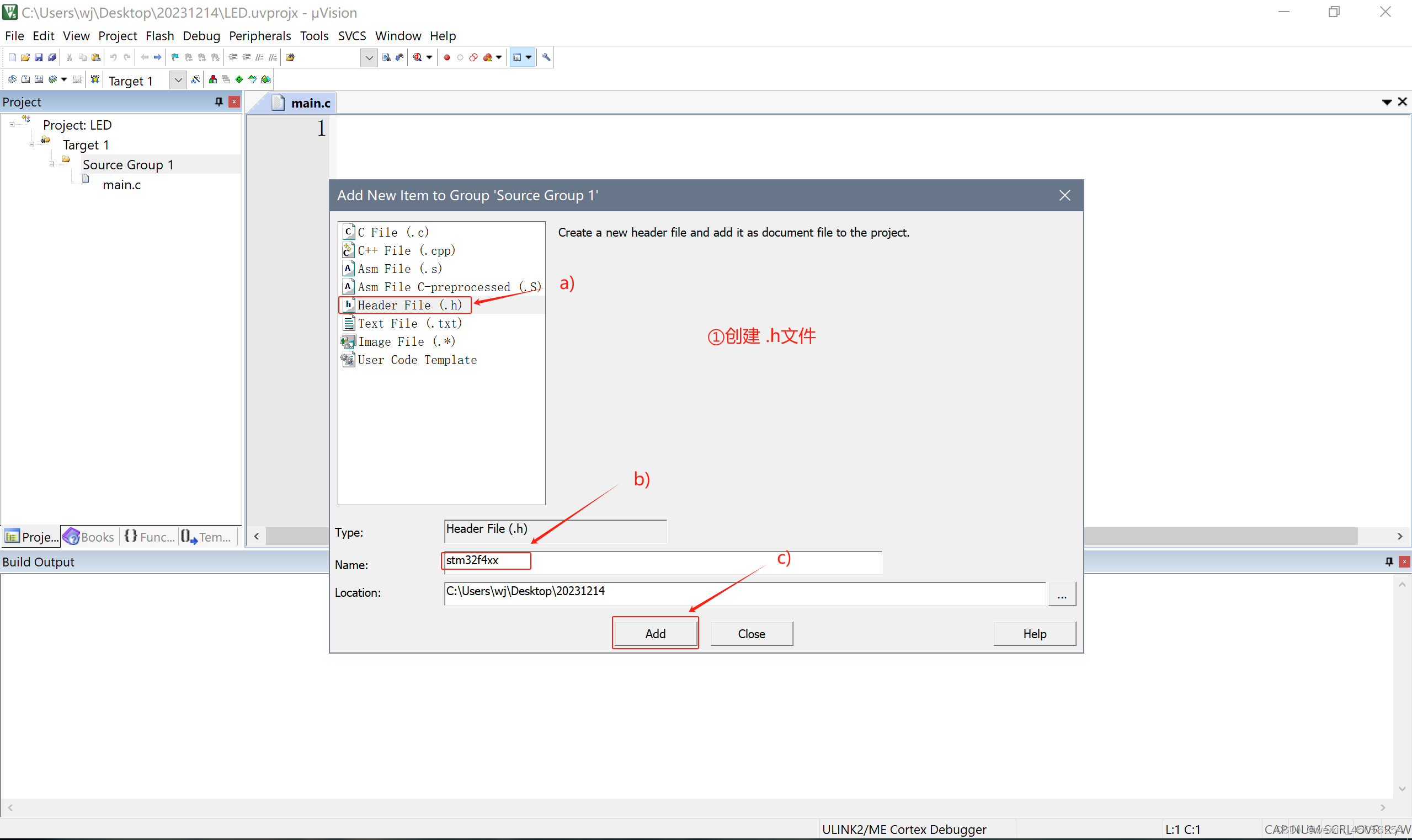
Task: Select Header File (.h) in list
Action: click(x=441, y=305)
